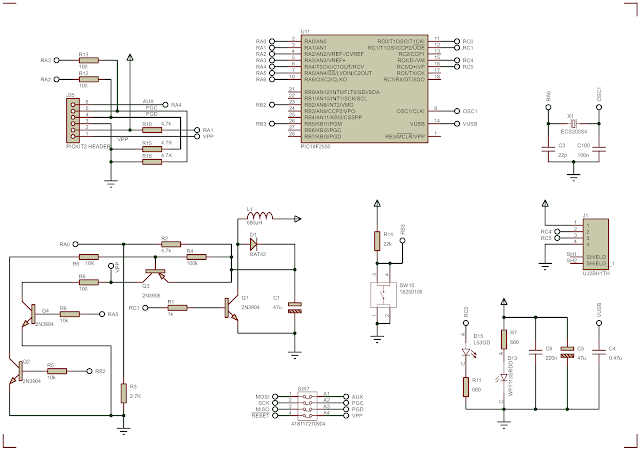
Task: Select resistor R12 near the RA2 terminal
Action: pyautogui.click(x=89, y=79)
